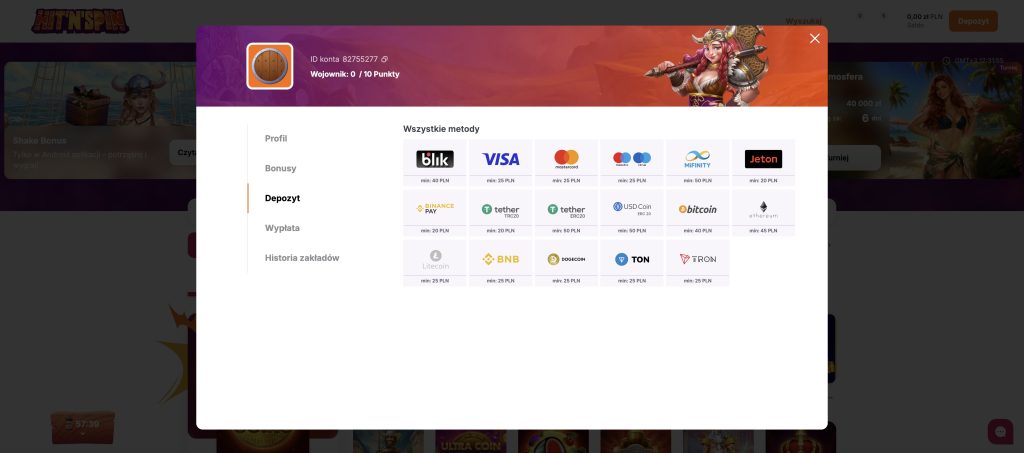Pick the Maestro payment method
The width and height of the screenshot is (1024, 453).
point(632,163)
